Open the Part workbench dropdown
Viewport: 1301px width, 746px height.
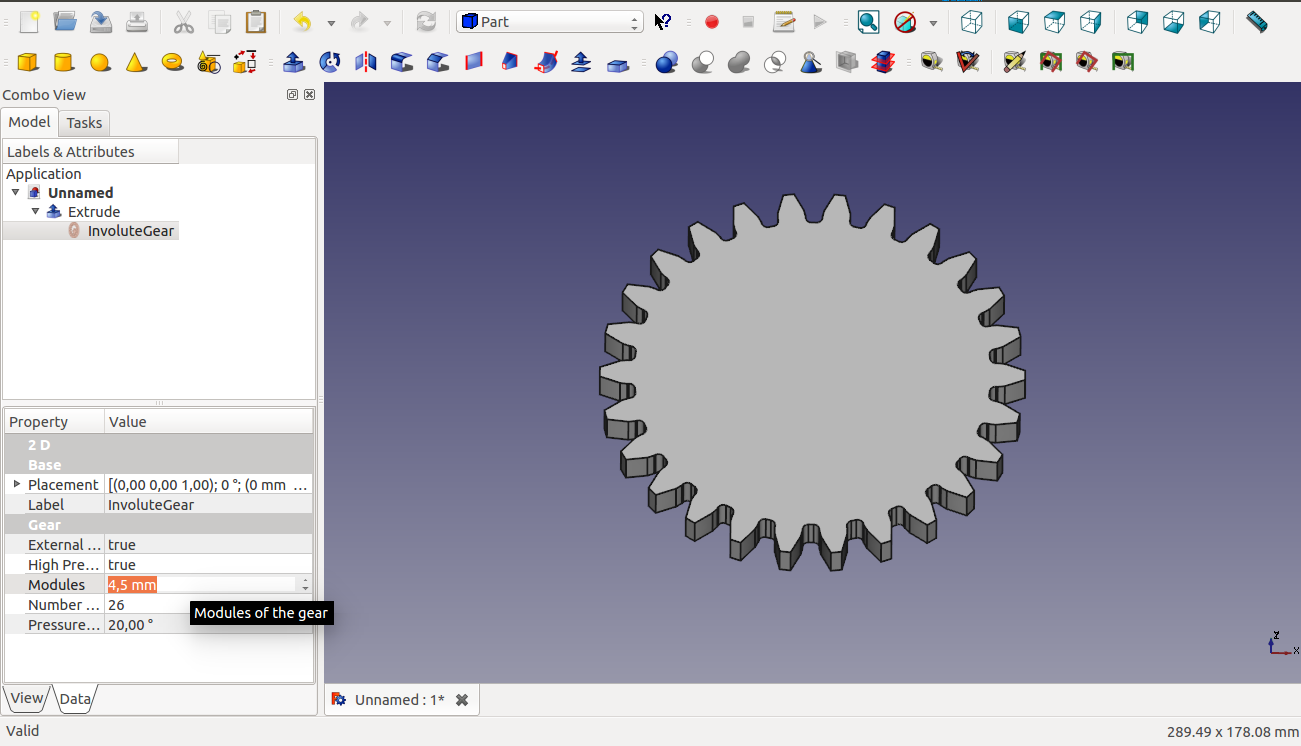pyautogui.click(x=549, y=22)
